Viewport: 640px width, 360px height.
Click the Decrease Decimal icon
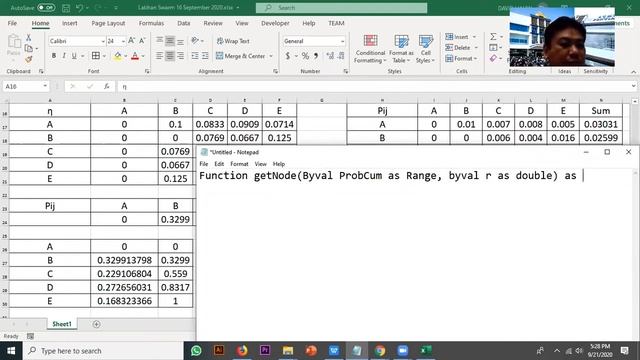[341, 56]
